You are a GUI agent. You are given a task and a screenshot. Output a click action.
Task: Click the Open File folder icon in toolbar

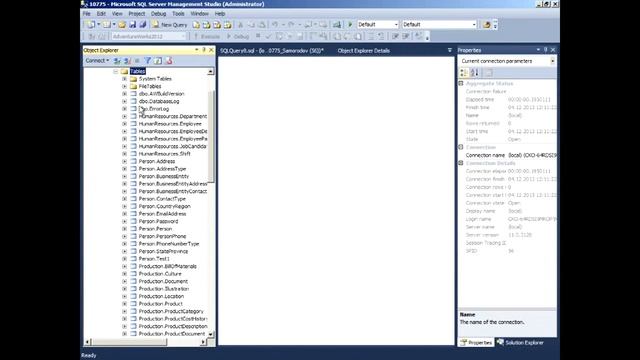pyautogui.click(x=122, y=25)
